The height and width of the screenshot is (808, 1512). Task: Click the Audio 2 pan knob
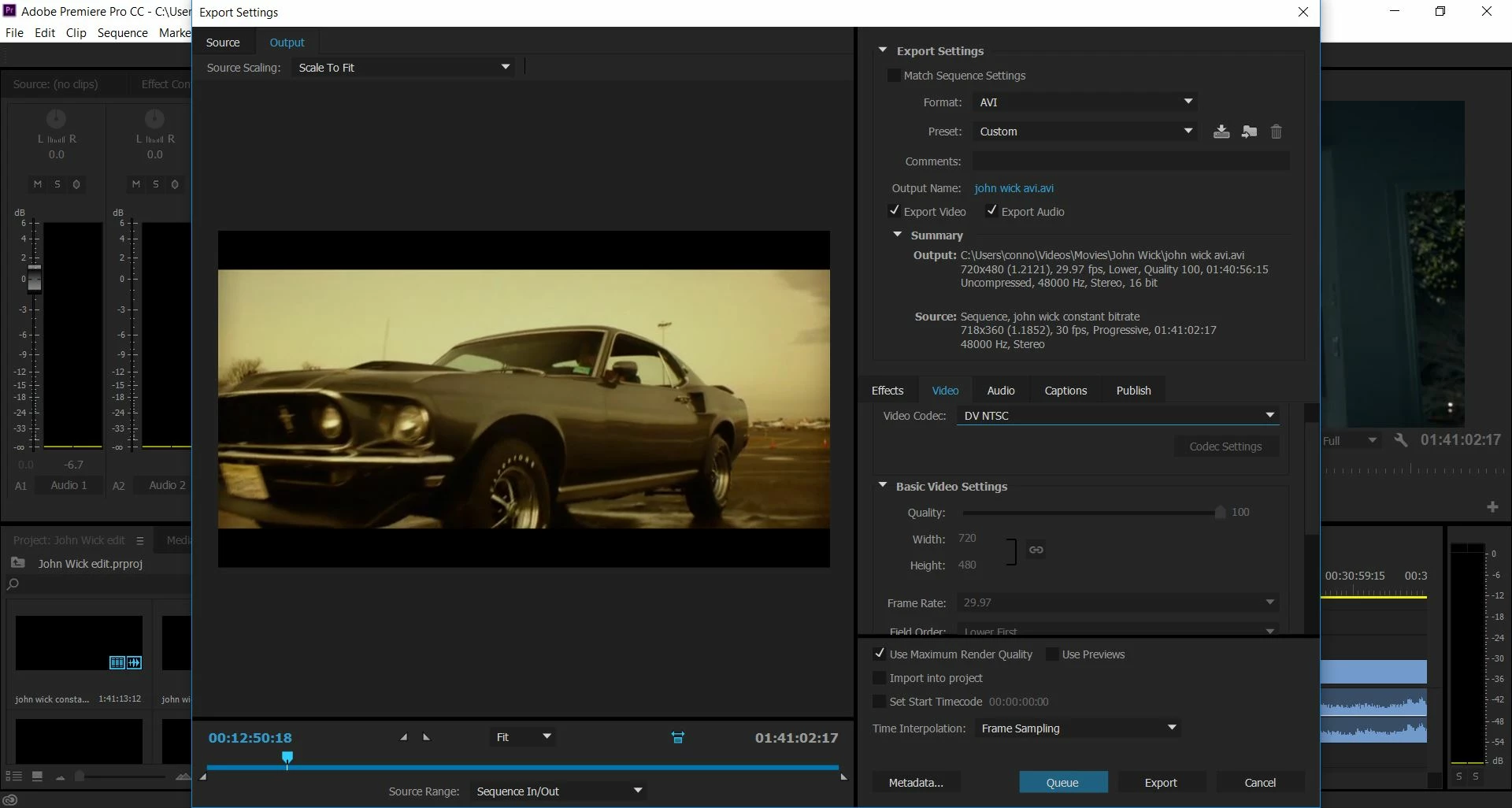154,119
